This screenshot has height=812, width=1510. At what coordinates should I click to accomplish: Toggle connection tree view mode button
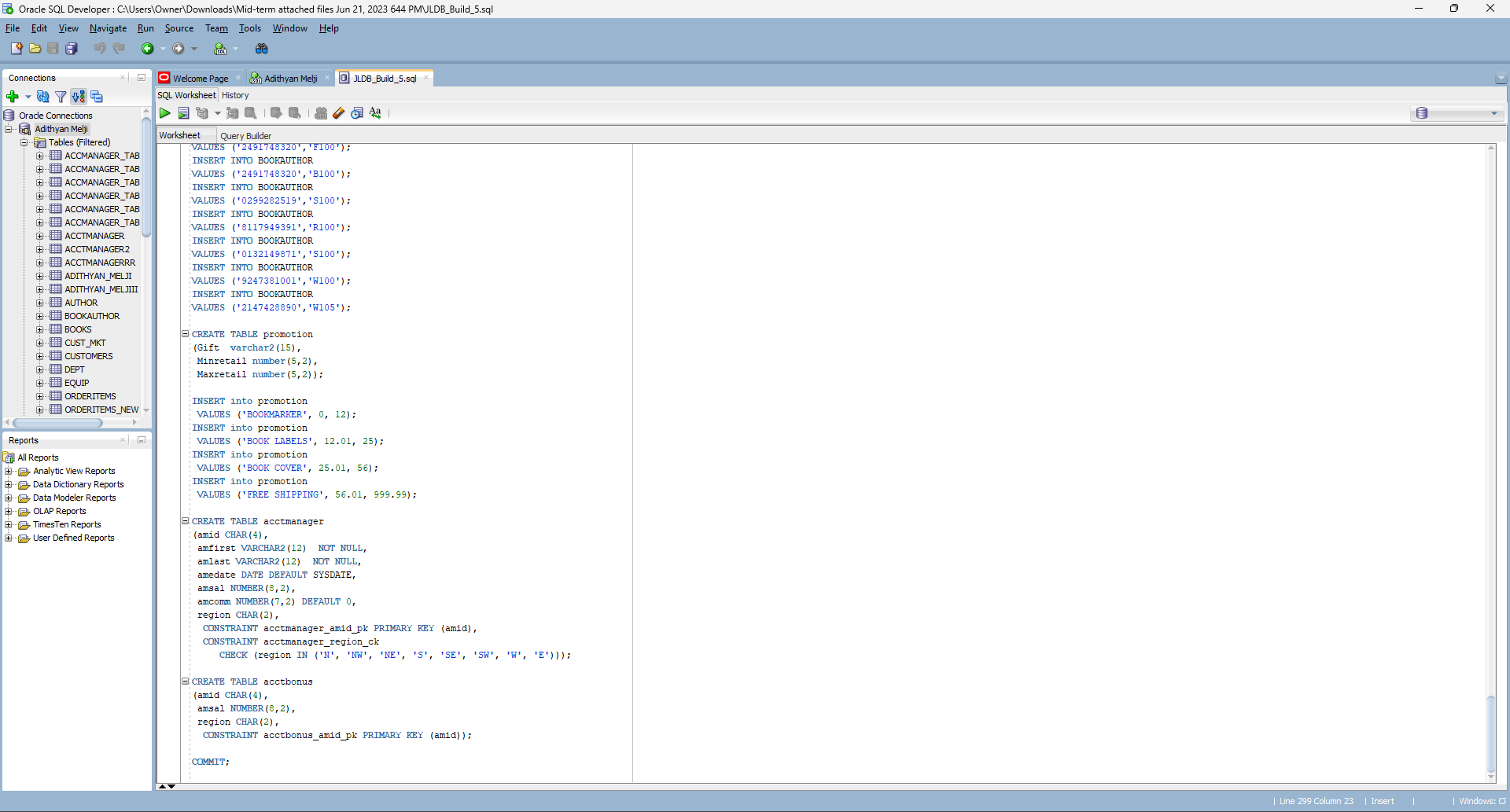click(79, 97)
